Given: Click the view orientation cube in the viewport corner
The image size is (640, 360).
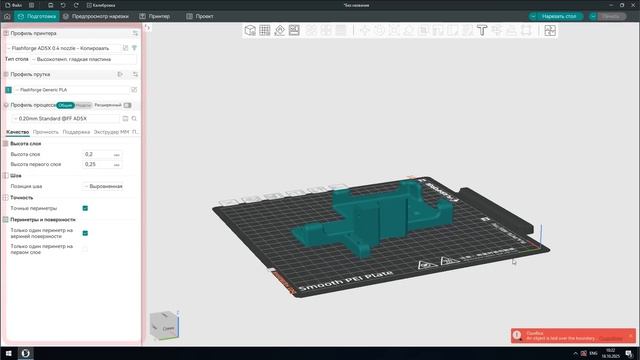Looking at the screenshot, I should (x=164, y=325).
